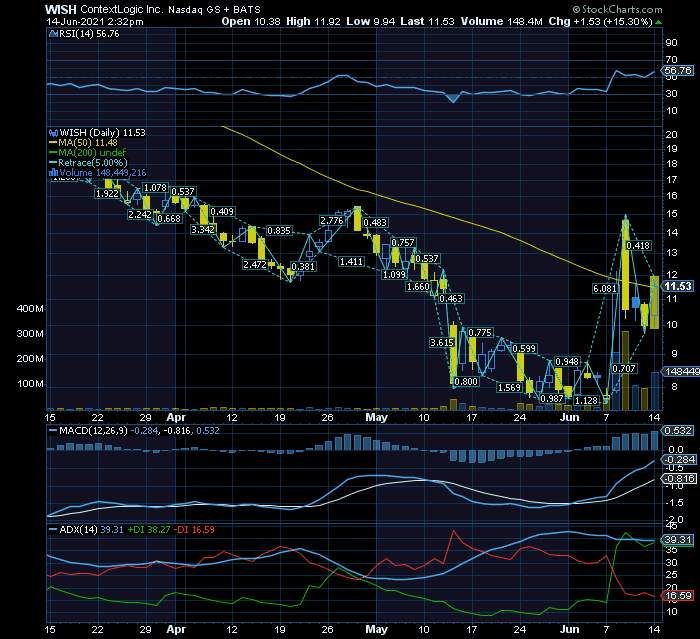Click the yellow MA(50) legend line swatch
The width and height of the screenshot is (700, 639).
pos(53,143)
